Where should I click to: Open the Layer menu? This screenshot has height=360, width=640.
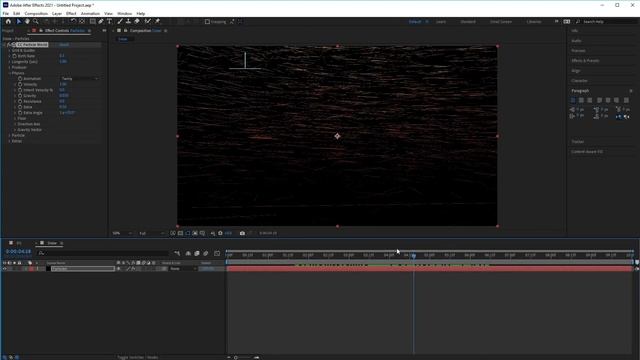click(x=57, y=13)
